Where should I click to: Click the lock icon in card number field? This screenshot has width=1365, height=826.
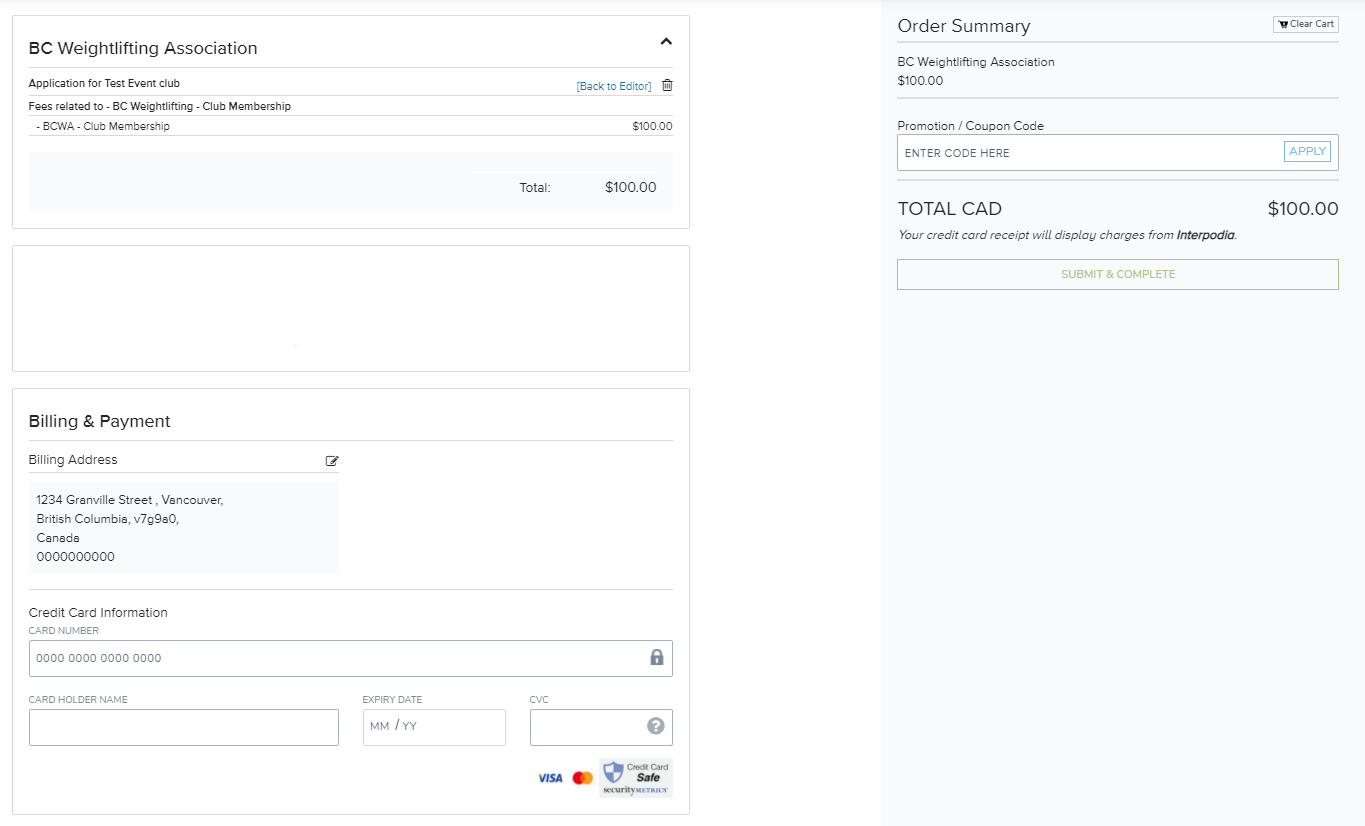(x=657, y=657)
